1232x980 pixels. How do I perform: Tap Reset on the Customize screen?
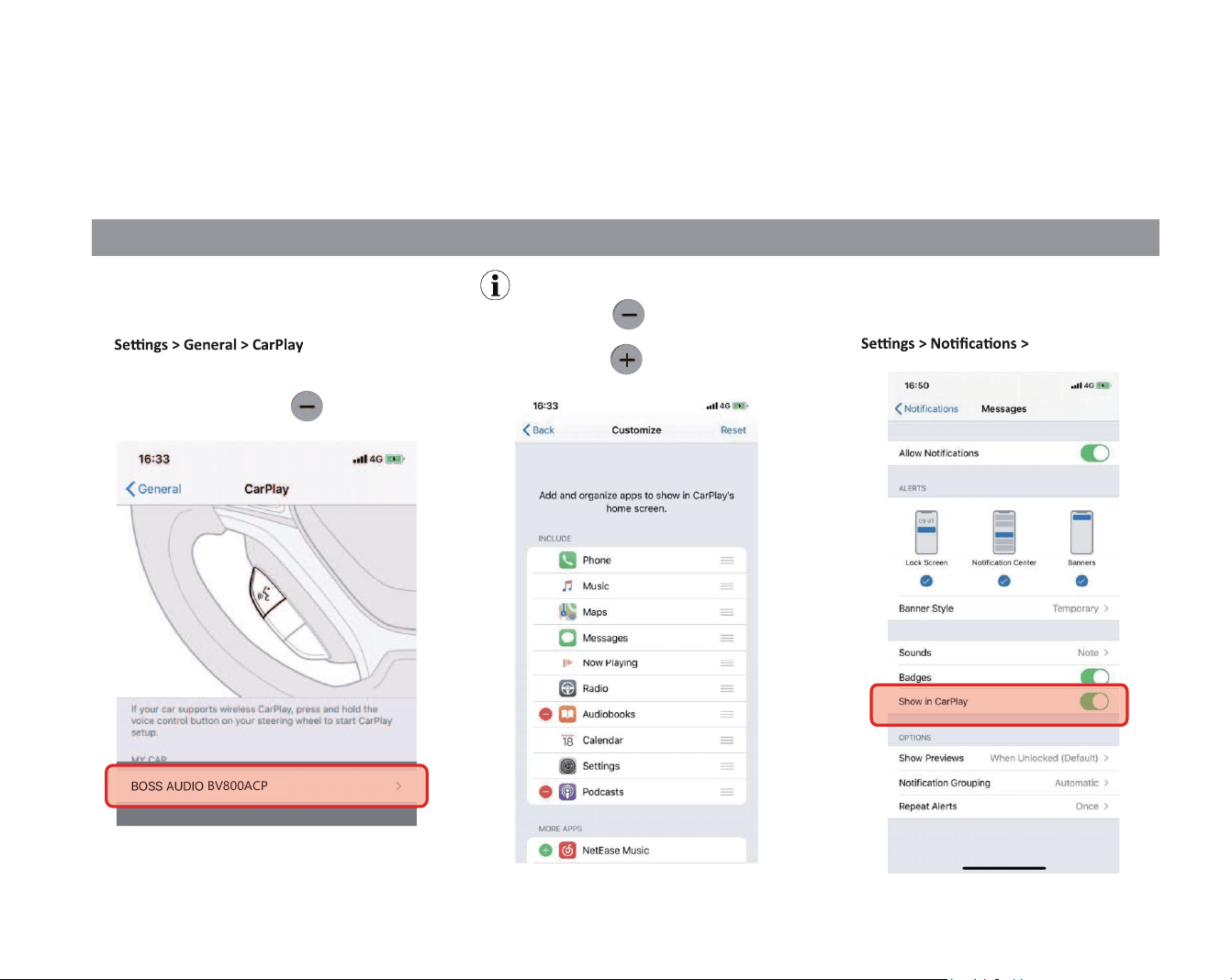[x=734, y=429]
